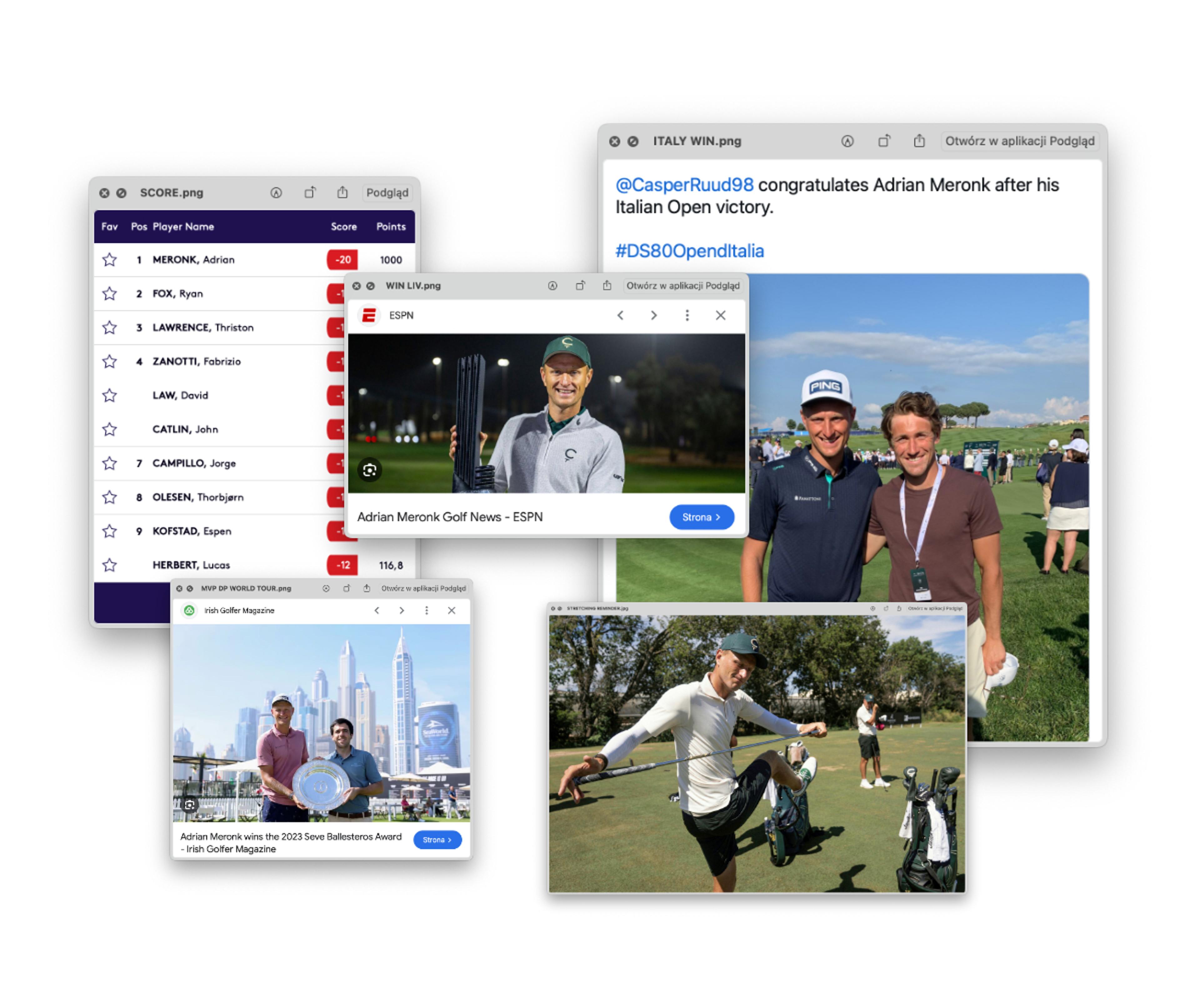Viewport: 1200px width, 1008px height.
Task: Click the share icon in MVP DP WORLD TOUR.png window
Action: pos(367,588)
